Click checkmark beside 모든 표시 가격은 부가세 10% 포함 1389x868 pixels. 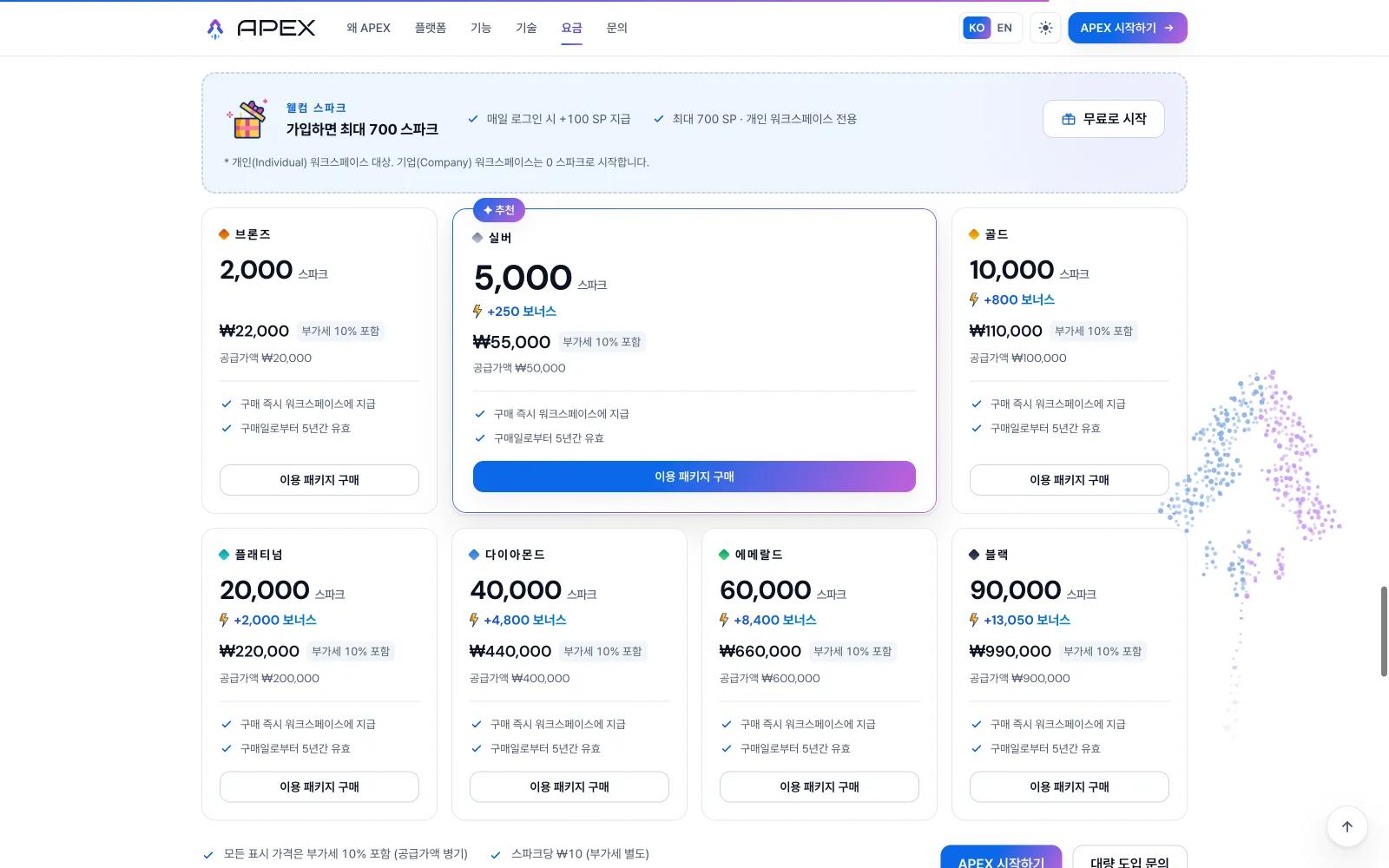pos(208,854)
